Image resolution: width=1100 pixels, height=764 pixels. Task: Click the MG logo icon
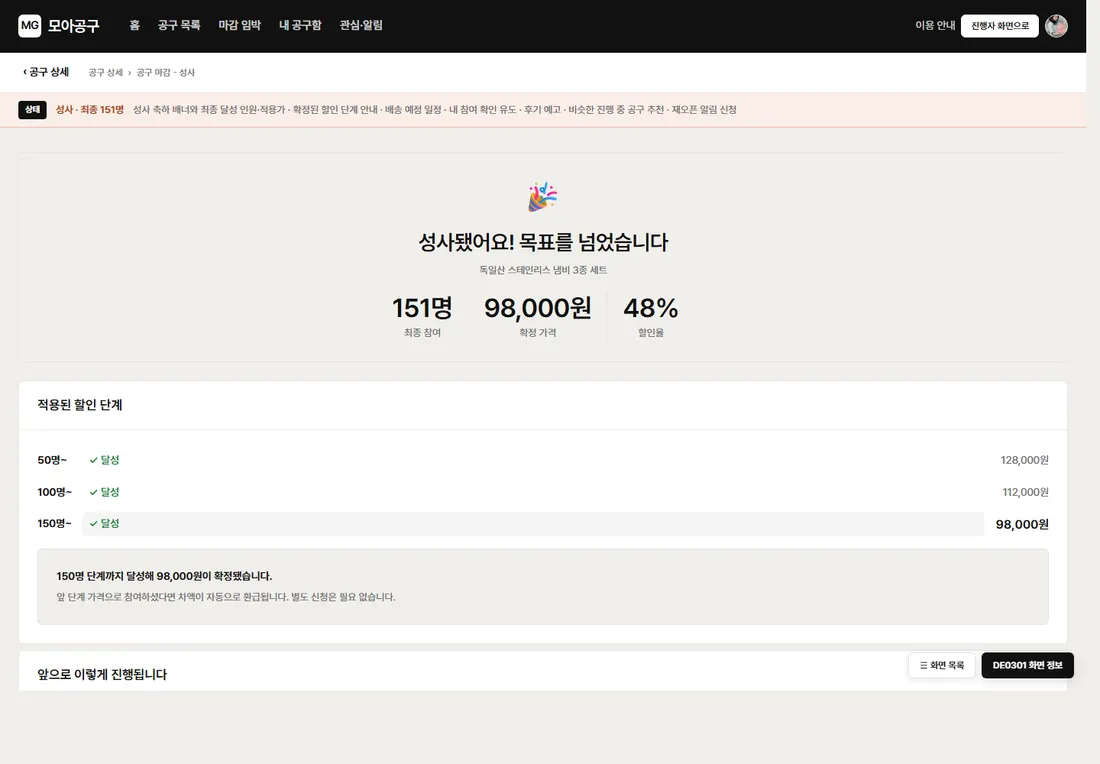[x=29, y=26]
